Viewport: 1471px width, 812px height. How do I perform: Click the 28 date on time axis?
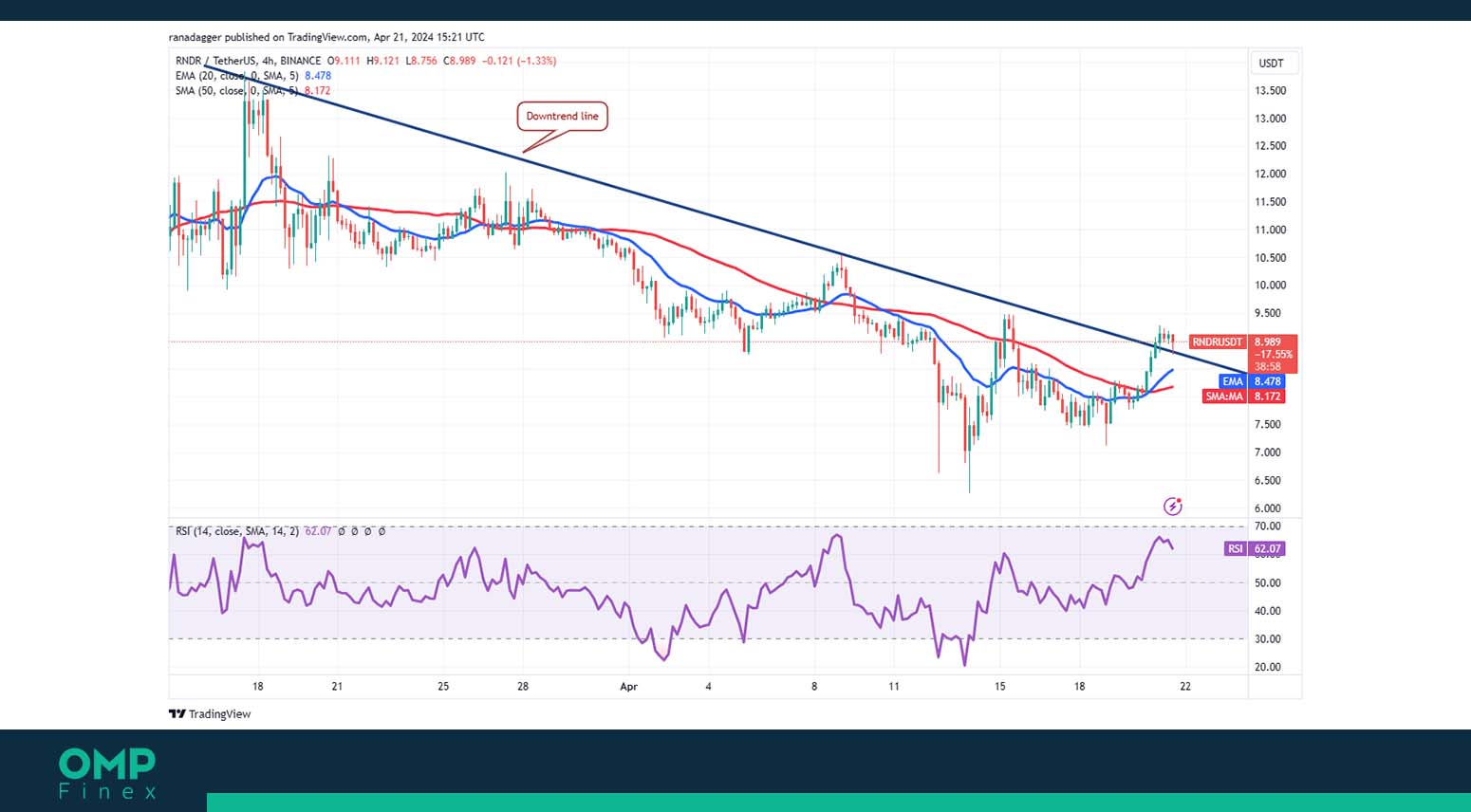[523, 687]
